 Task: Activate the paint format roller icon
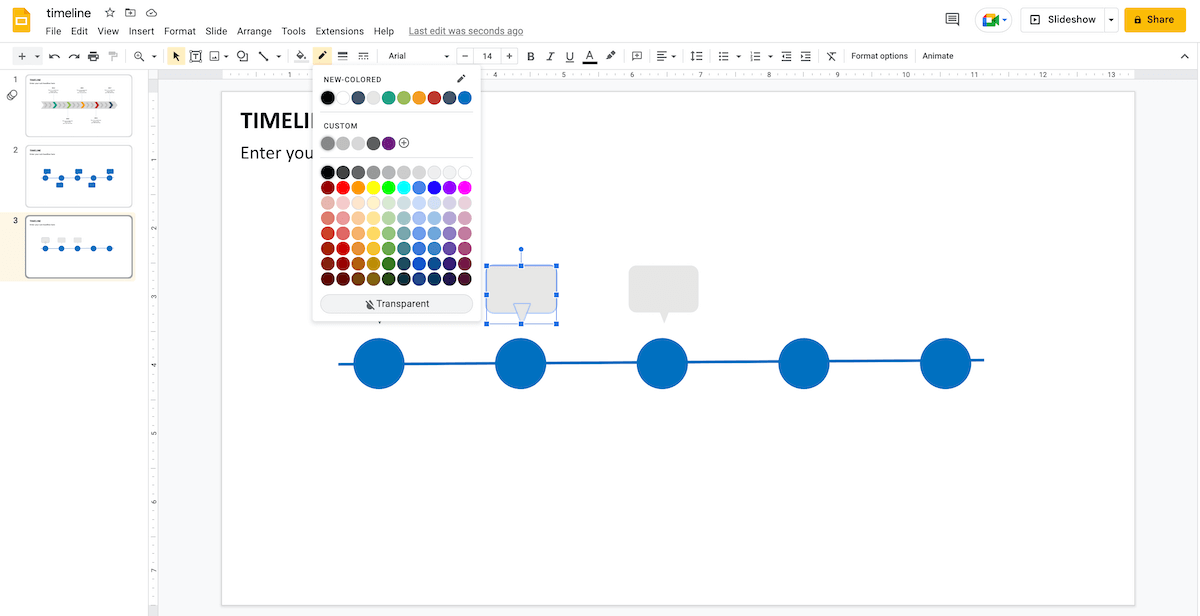[x=113, y=56]
